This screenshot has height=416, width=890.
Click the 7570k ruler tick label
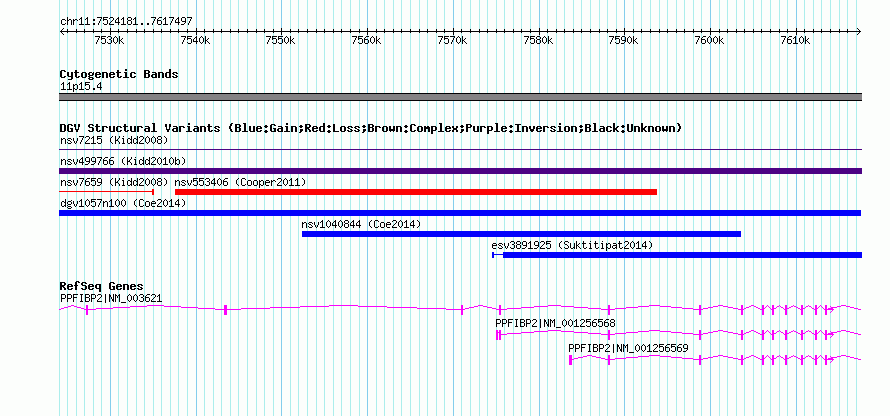pos(452,41)
